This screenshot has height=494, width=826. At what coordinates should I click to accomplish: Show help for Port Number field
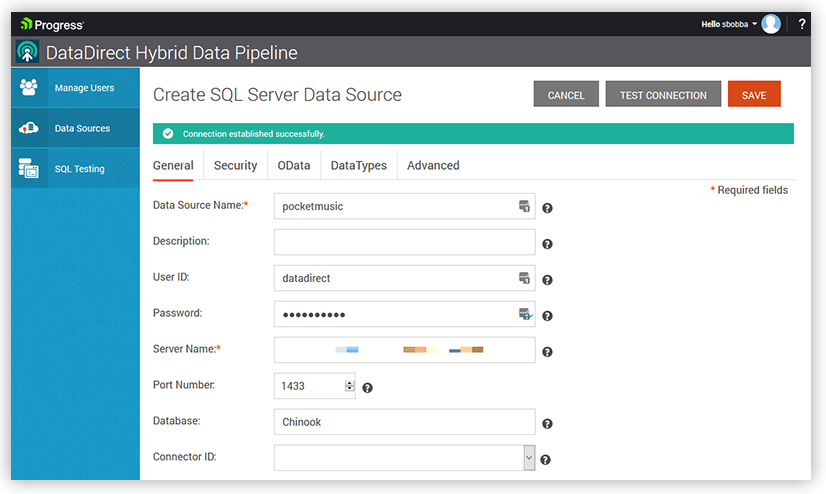pos(368,388)
